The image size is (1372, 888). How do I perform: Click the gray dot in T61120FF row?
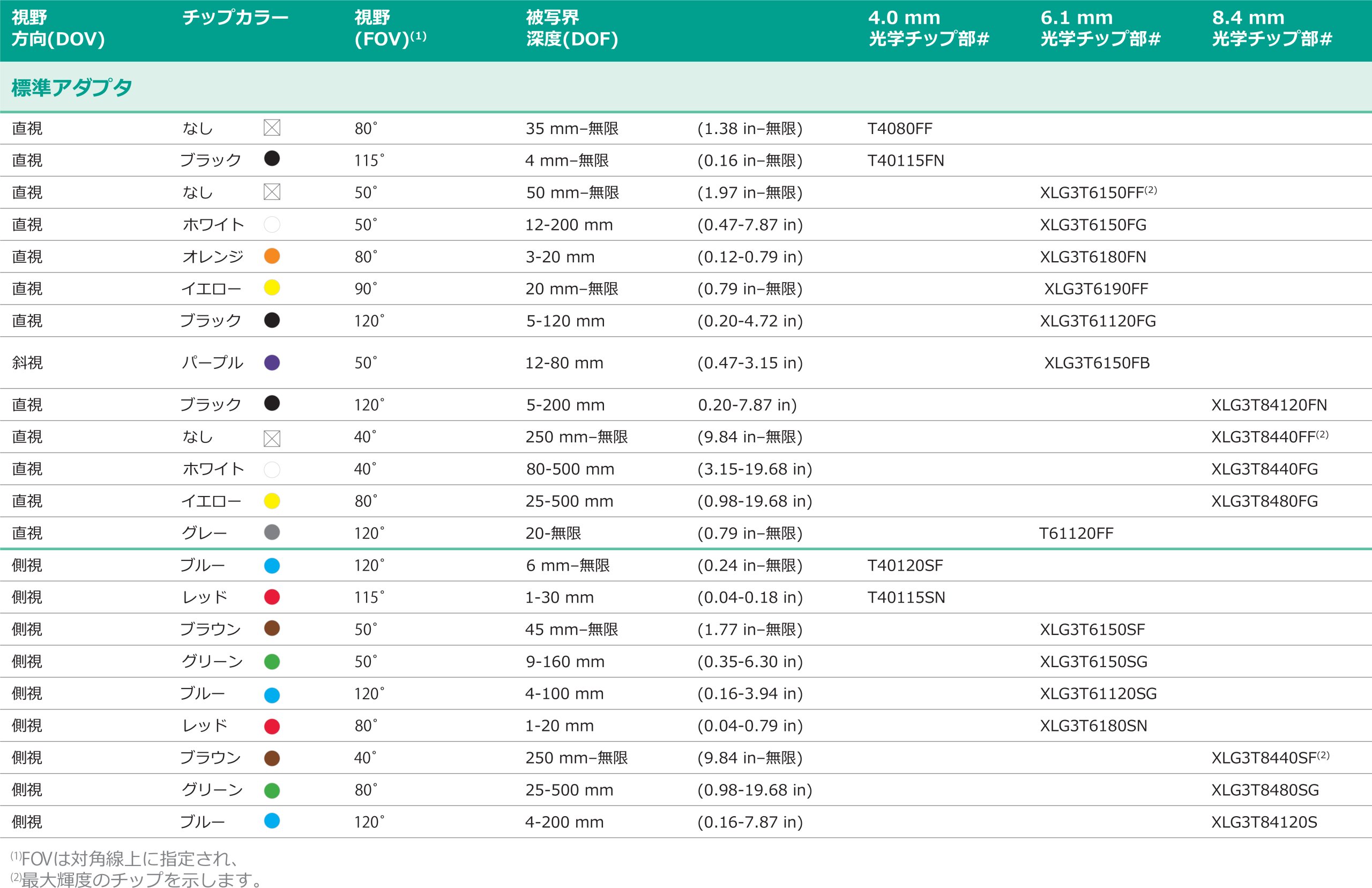(272, 532)
